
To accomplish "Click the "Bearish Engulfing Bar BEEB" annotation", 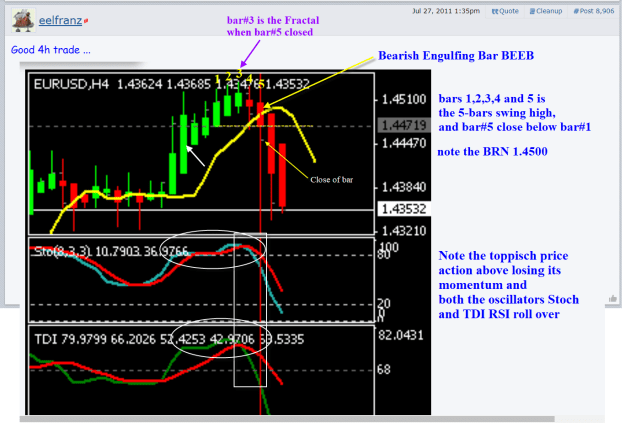I will click(x=456, y=55).
